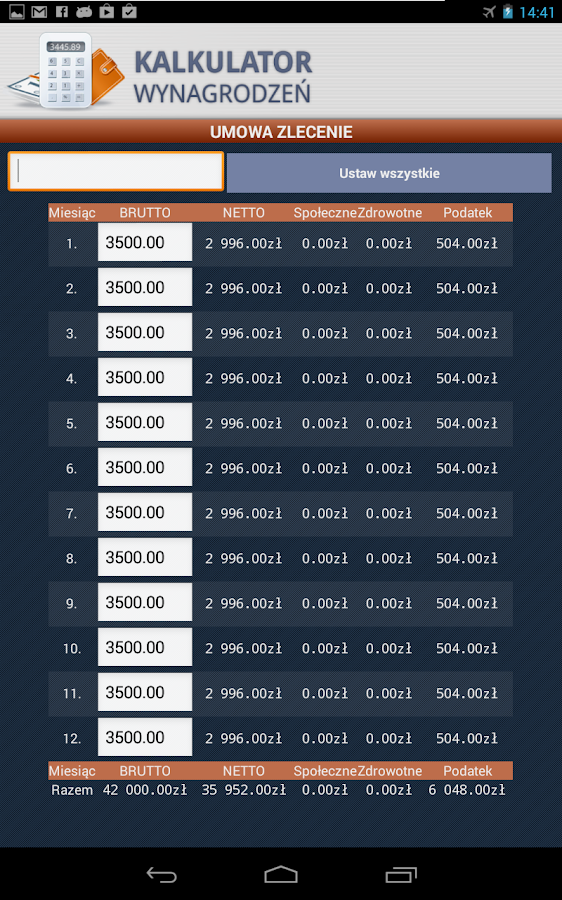Screen dimensions: 562x900
Task: Tap the Razem total NETTO value 35 952.00zł
Action: 243,790
